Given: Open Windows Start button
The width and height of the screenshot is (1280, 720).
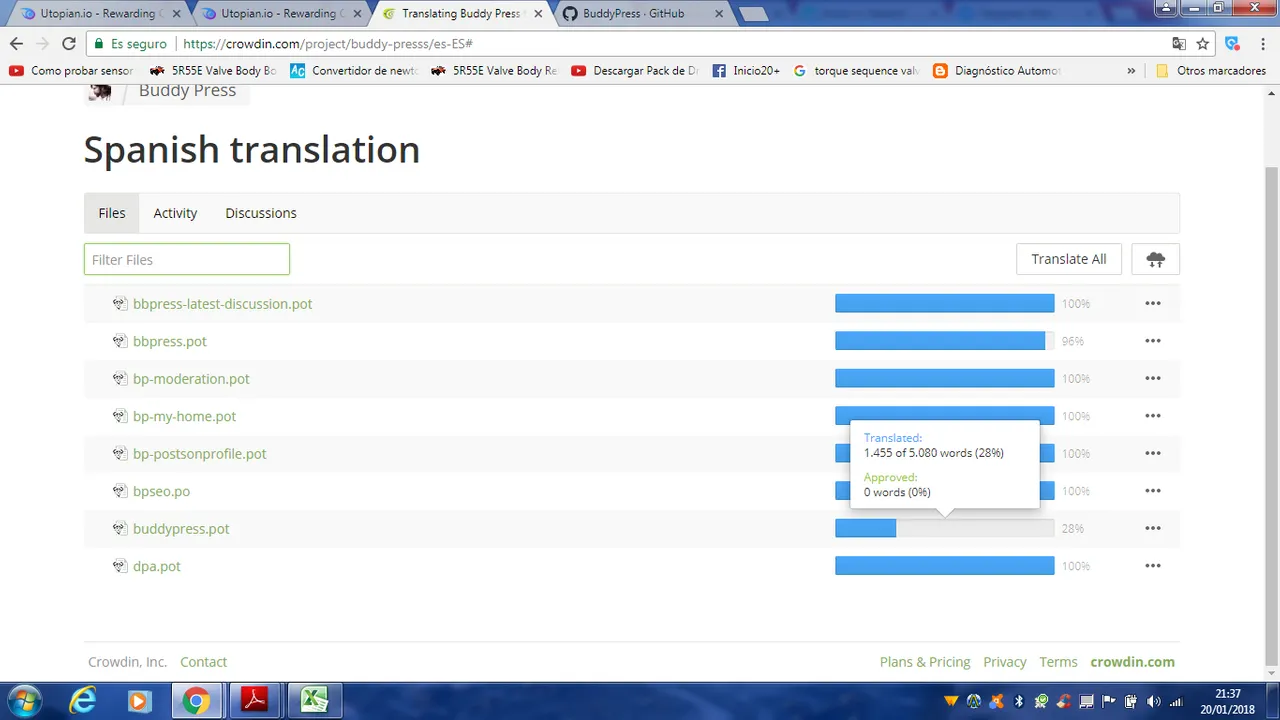Looking at the screenshot, I should [24, 700].
